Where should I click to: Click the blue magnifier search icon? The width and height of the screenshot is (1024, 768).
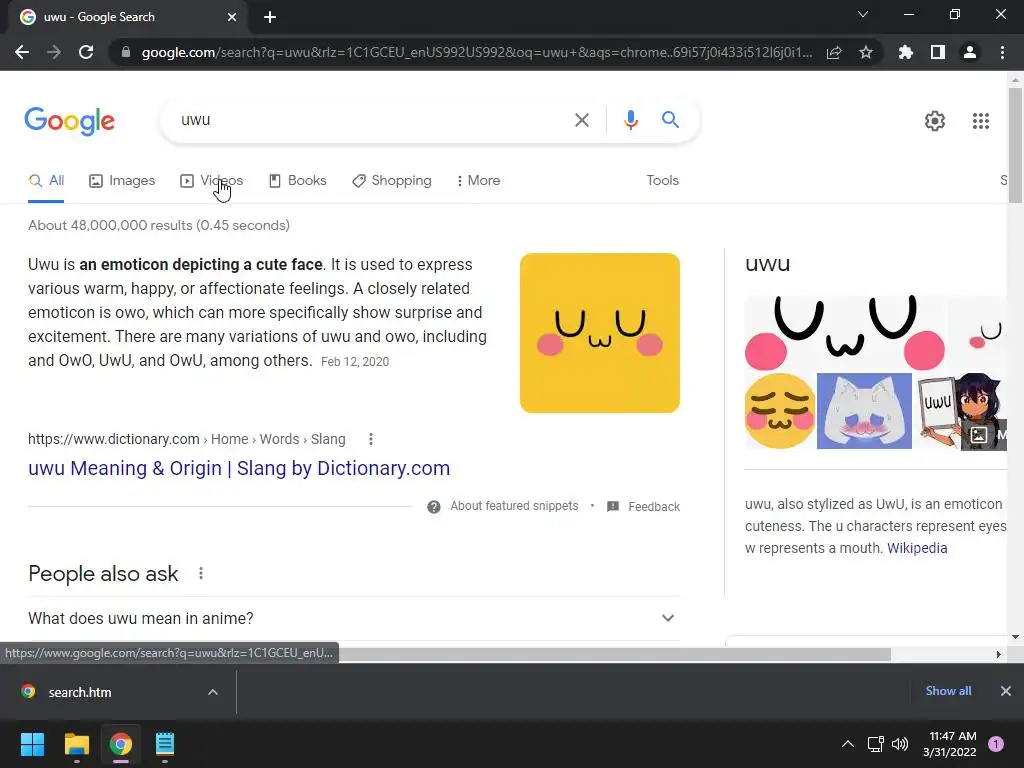point(670,120)
